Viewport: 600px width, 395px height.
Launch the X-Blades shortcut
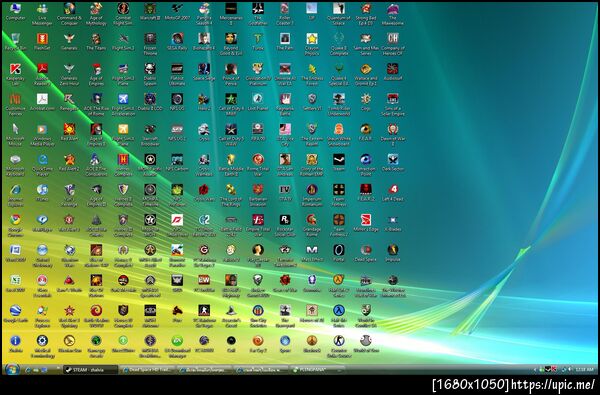click(393, 224)
